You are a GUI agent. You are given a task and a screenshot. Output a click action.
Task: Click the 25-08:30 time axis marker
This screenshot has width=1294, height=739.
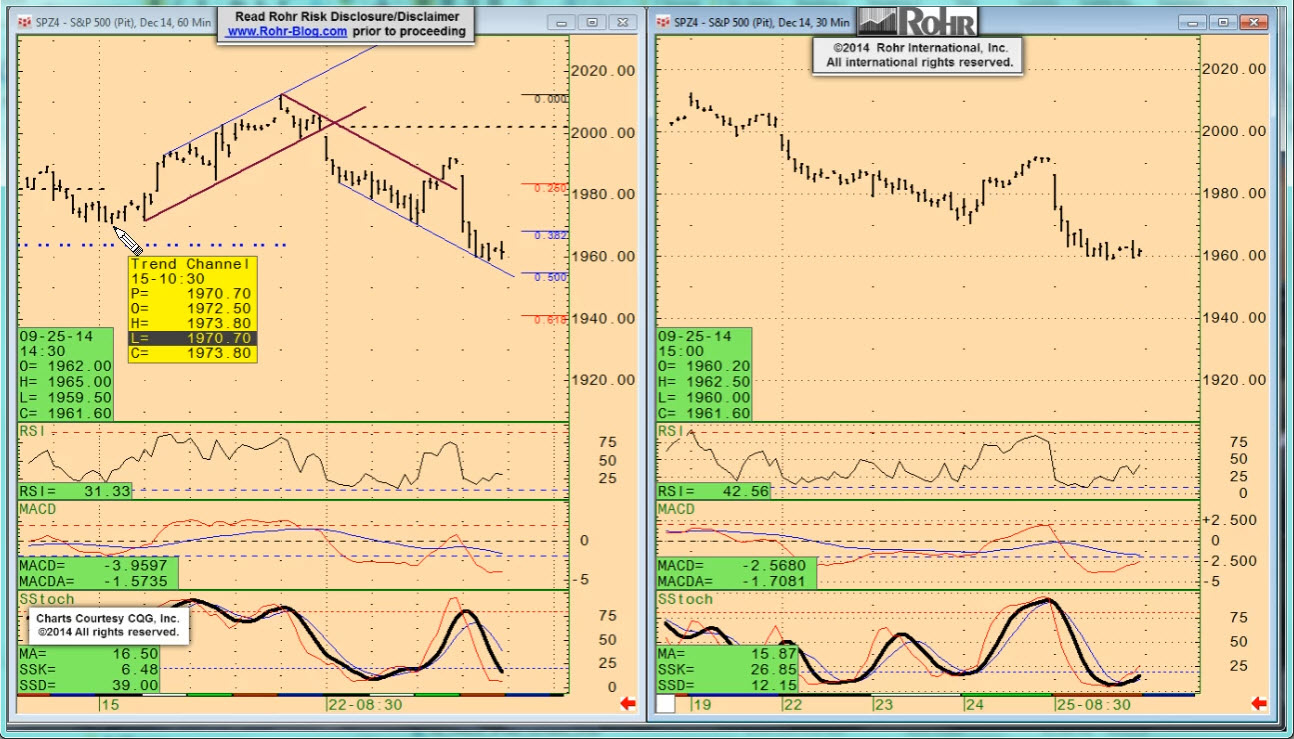pos(1092,704)
